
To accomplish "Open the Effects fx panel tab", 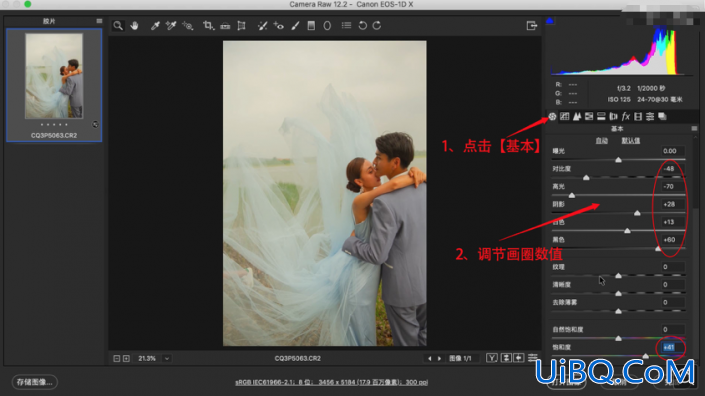I will coord(625,117).
